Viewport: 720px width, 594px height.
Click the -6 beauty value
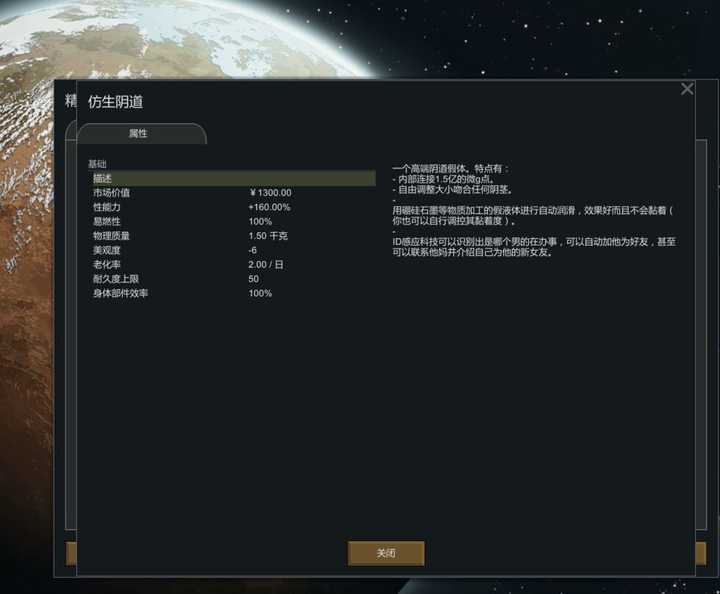(253, 250)
